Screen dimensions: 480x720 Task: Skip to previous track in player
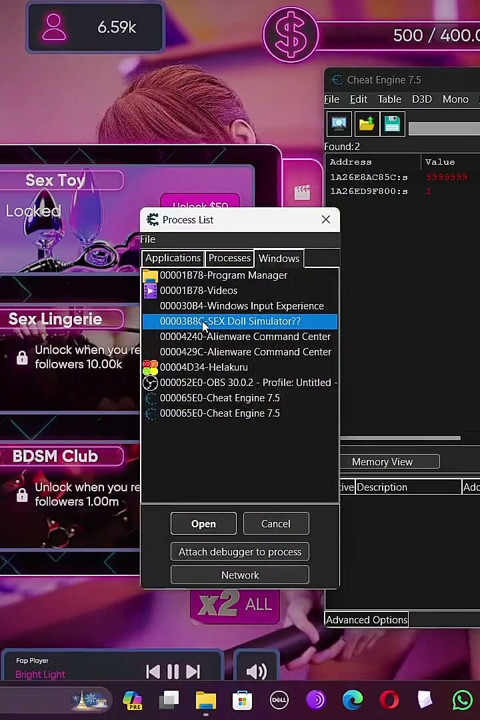(153, 671)
